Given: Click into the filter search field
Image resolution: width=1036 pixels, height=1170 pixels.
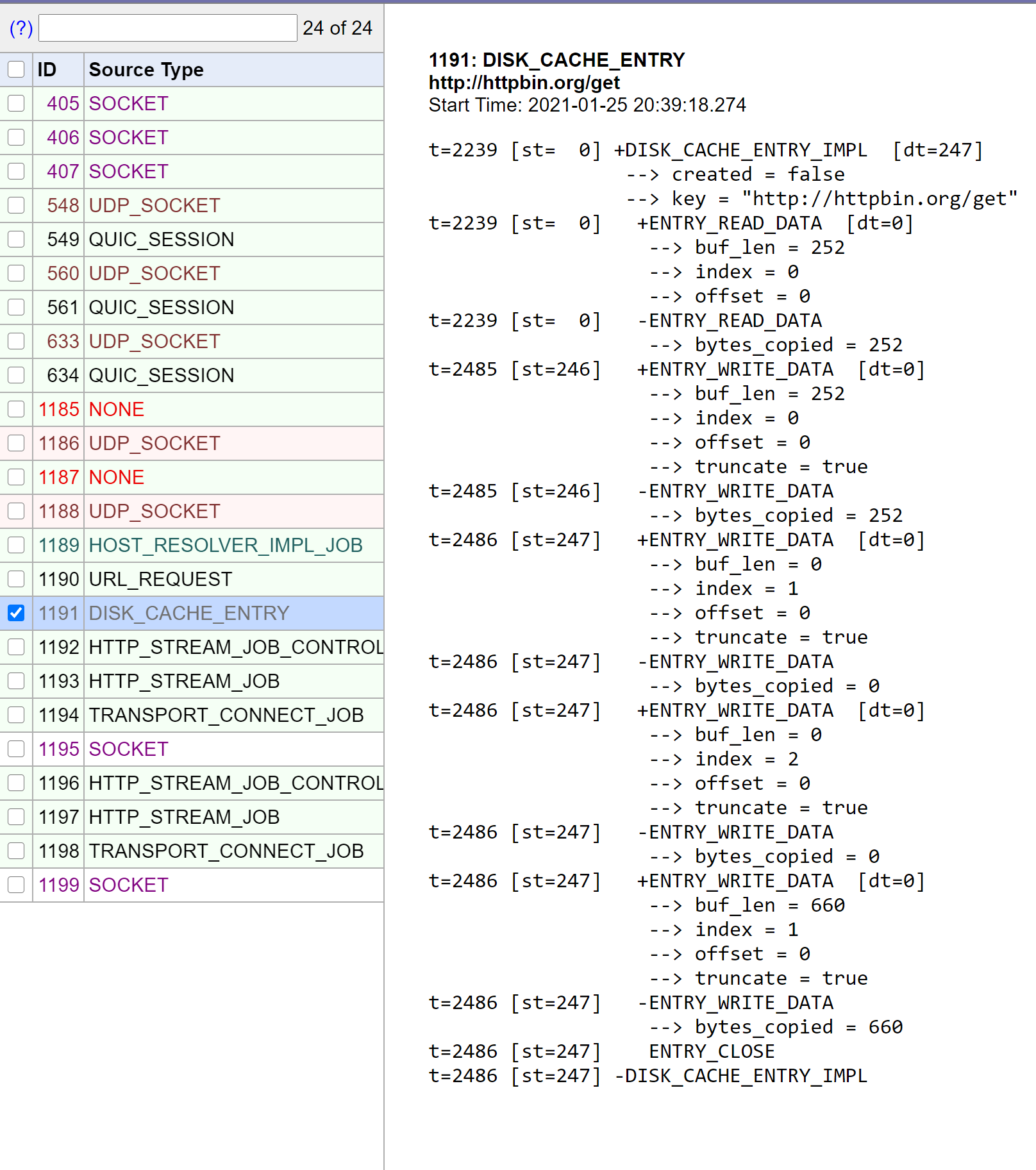Looking at the screenshot, I should 167,28.
